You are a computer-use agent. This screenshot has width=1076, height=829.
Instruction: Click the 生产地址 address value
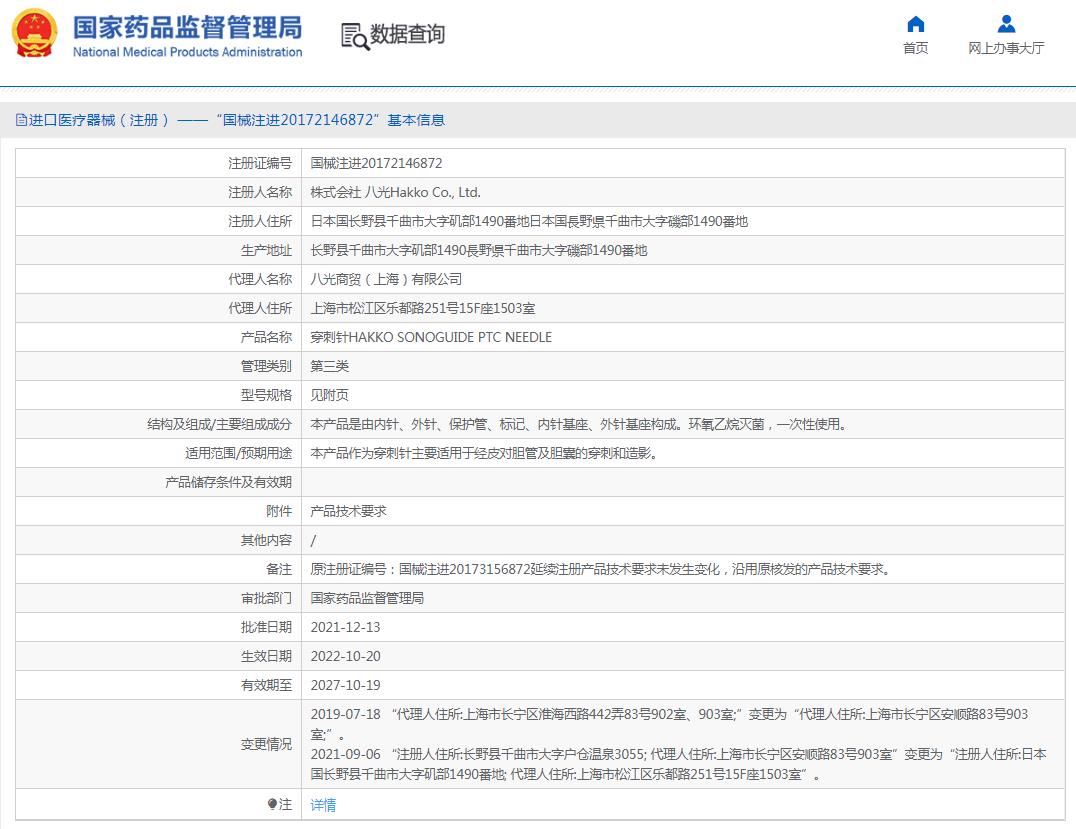point(479,250)
